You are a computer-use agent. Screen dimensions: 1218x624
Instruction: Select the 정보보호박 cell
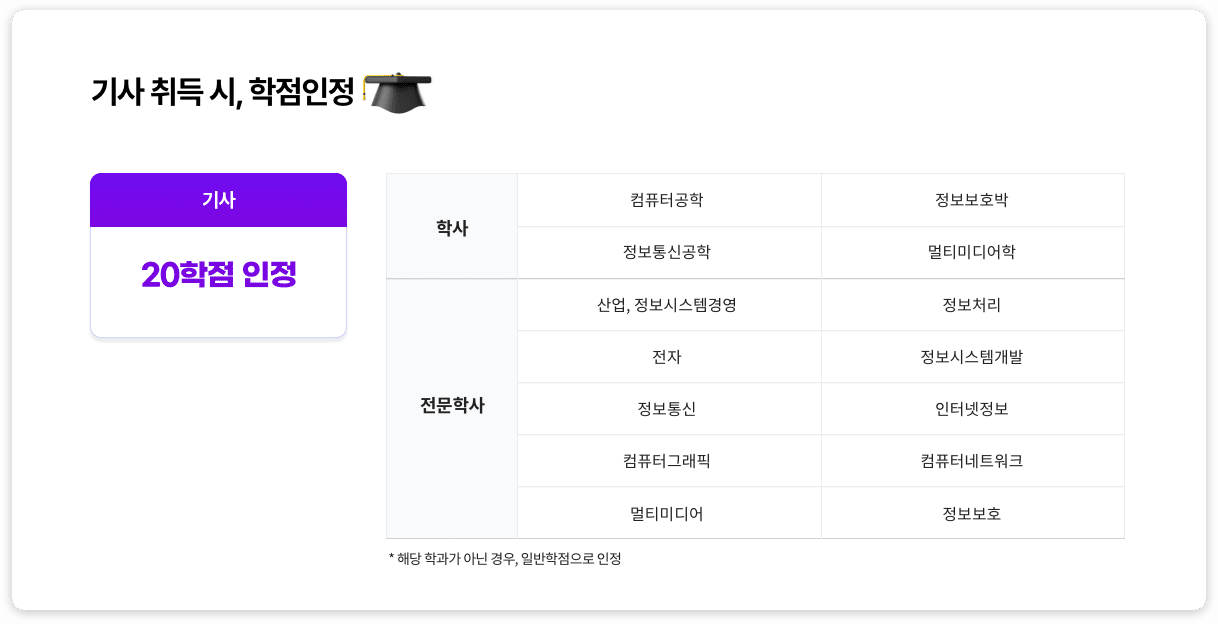[971, 200]
